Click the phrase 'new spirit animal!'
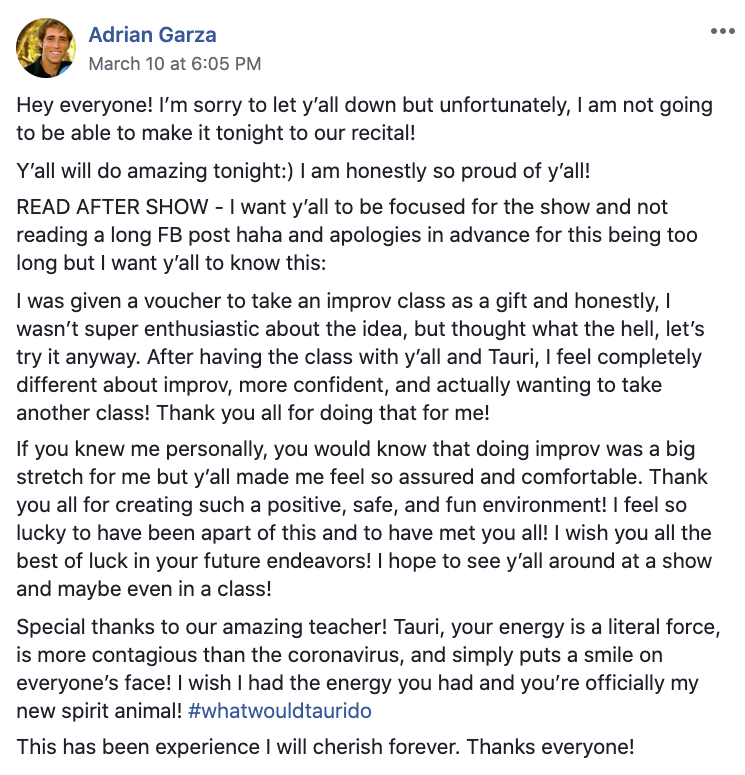This screenshot has width=745, height=775. pos(99,711)
